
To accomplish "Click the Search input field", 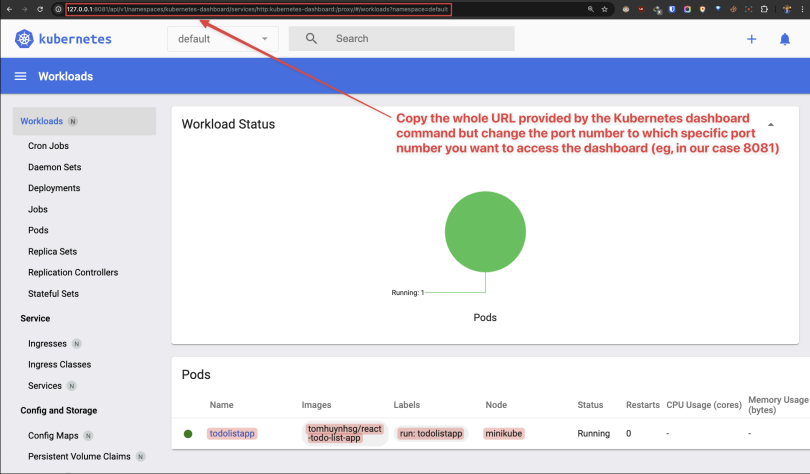I will point(401,39).
